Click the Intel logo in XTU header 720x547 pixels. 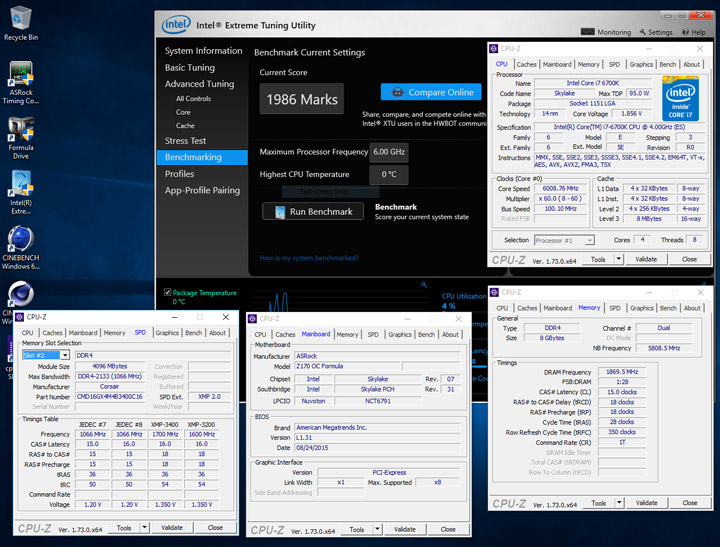(x=176, y=24)
